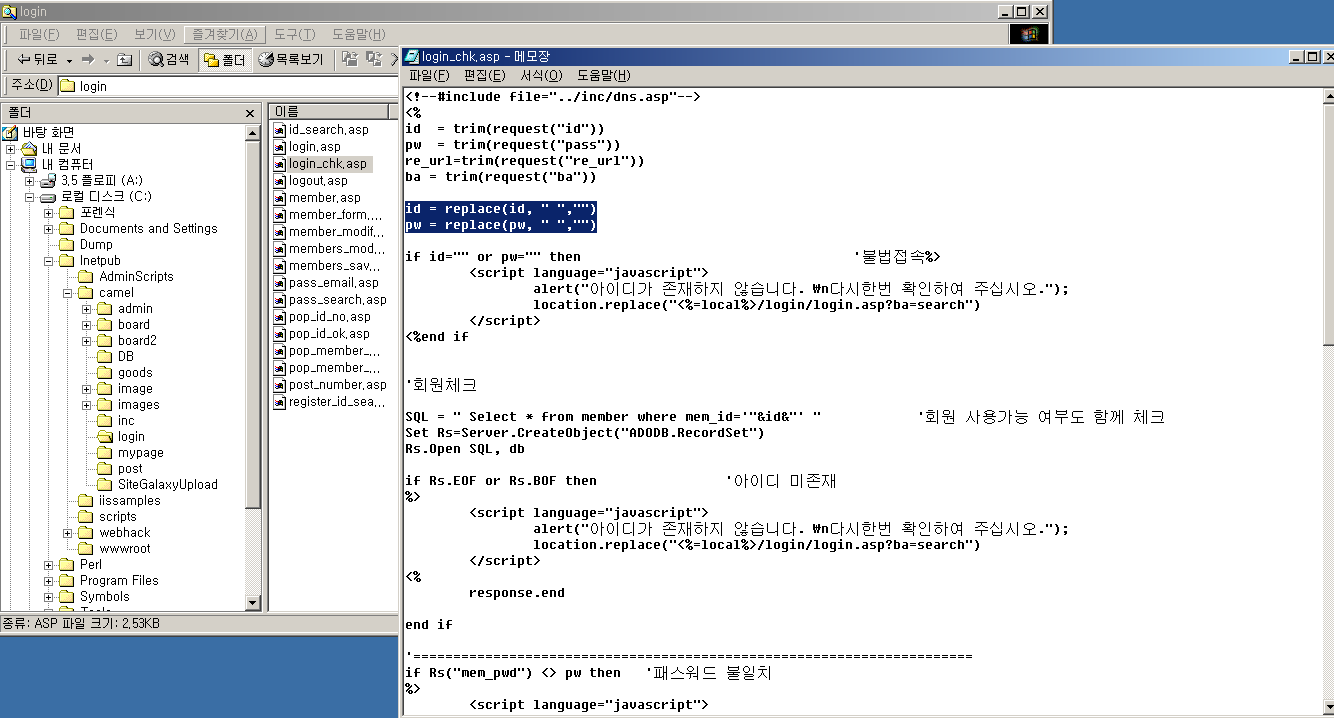Select post_number.asp file icon

coord(280,385)
